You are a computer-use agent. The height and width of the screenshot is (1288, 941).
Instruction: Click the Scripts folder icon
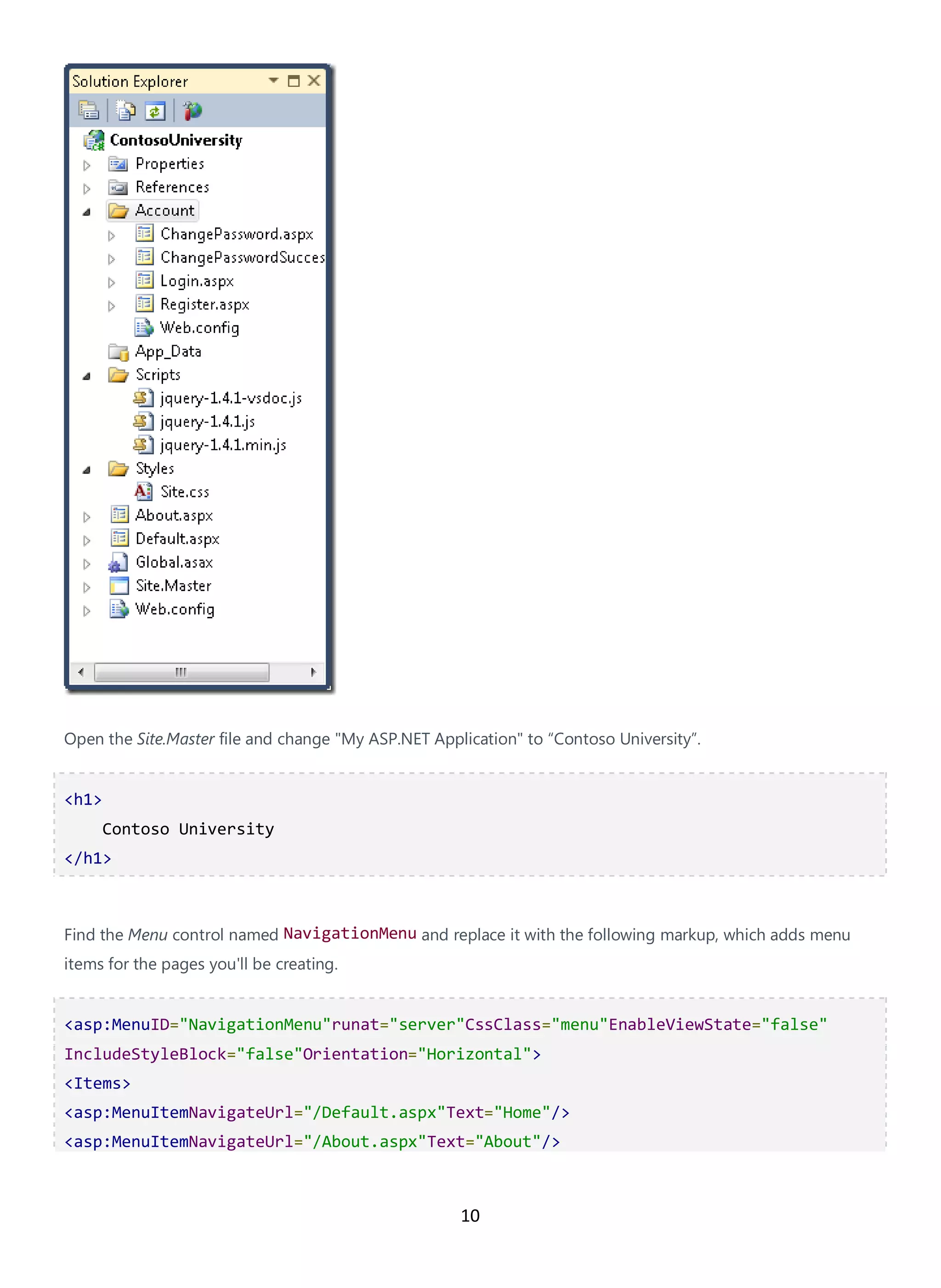tap(119, 375)
